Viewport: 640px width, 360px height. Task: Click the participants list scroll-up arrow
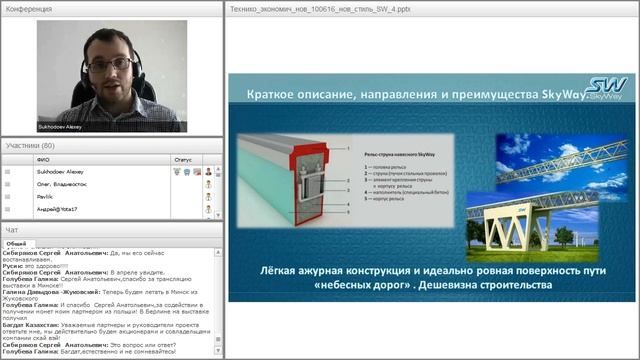pos(218,169)
